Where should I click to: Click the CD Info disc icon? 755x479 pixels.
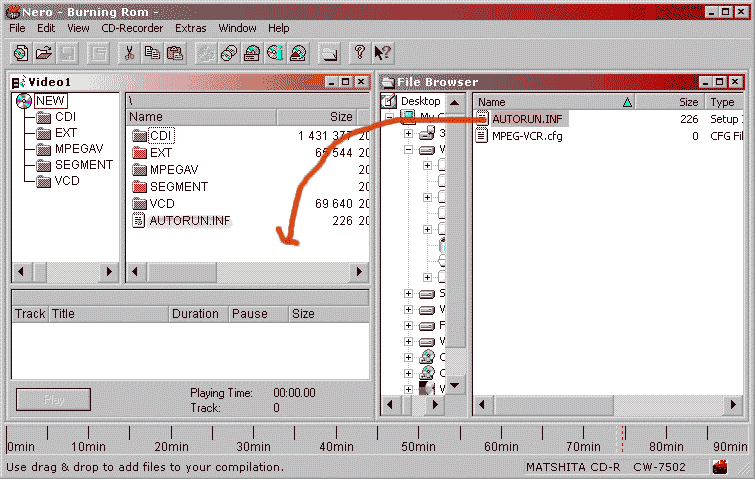[x=275, y=53]
